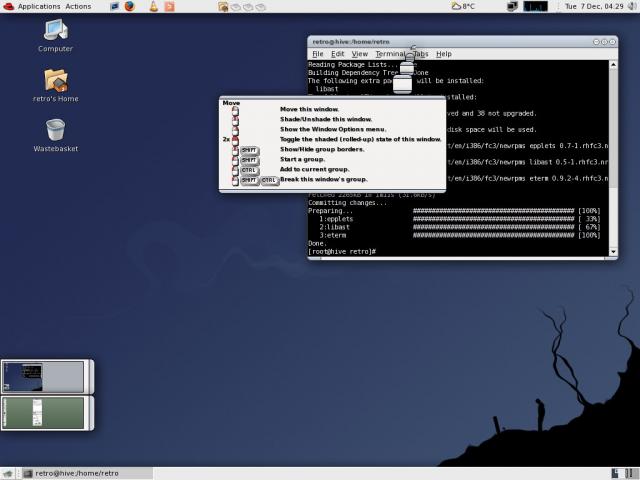640x480 pixels.
Task: Click the date and time clock
Action: [x=593, y=6]
